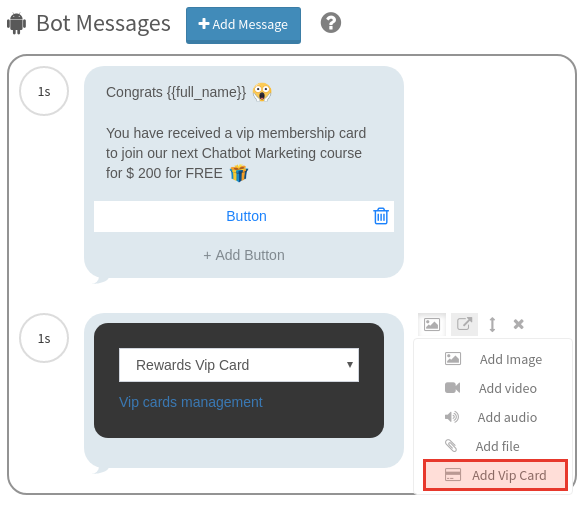This screenshot has height=510, width=584.
Task: Click the video camera icon in menu
Action: pyautogui.click(x=453, y=388)
